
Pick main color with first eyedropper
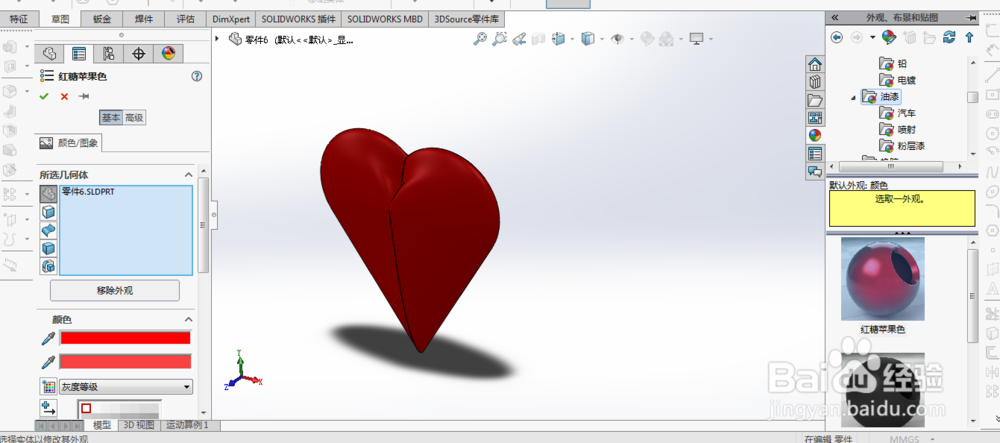pyautogui.click(x=48, y=338)
